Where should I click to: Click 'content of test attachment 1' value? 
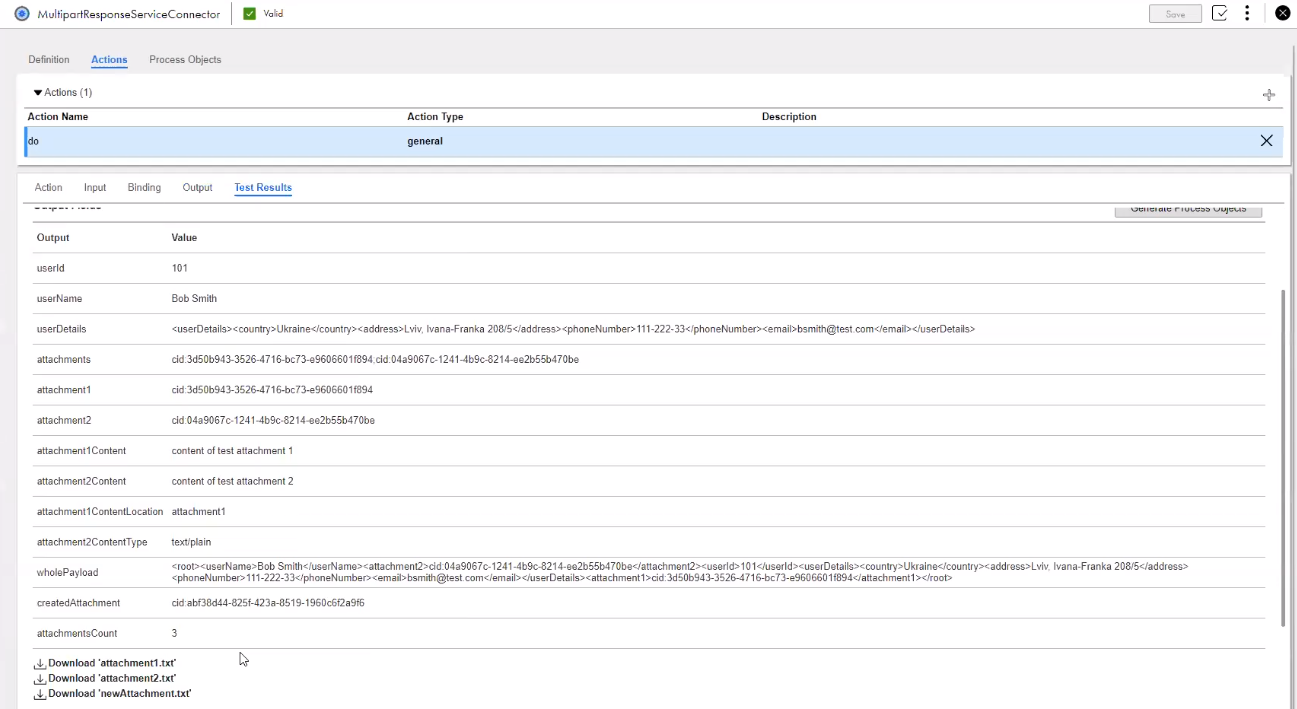(232, 451)
